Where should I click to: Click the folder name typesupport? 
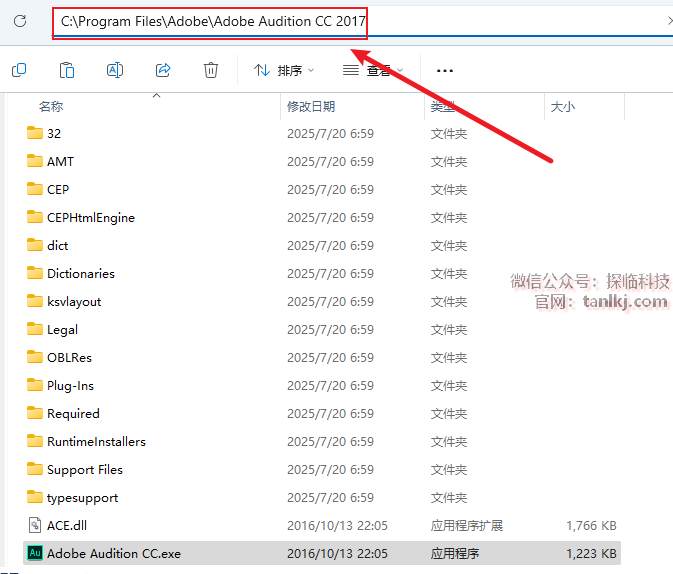(82, 498)
